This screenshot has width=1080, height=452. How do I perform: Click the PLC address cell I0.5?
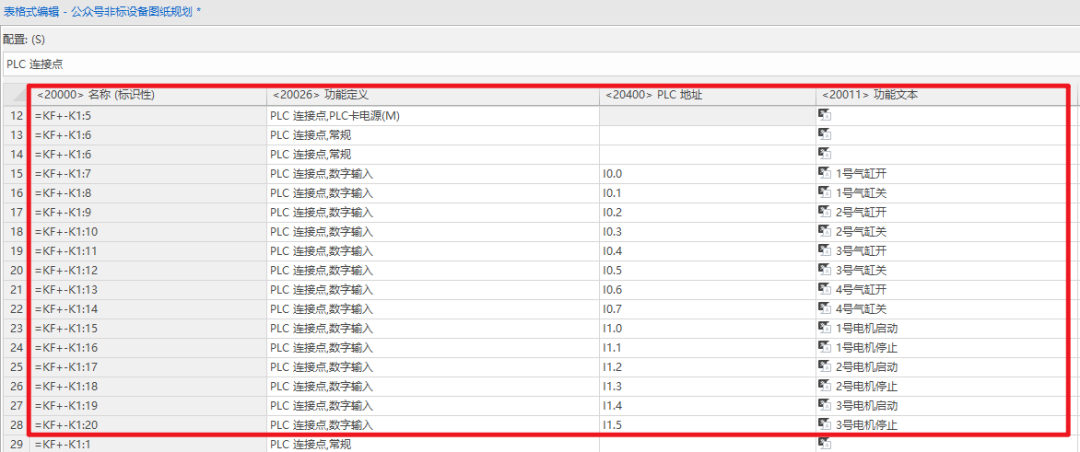coord(707,270)
